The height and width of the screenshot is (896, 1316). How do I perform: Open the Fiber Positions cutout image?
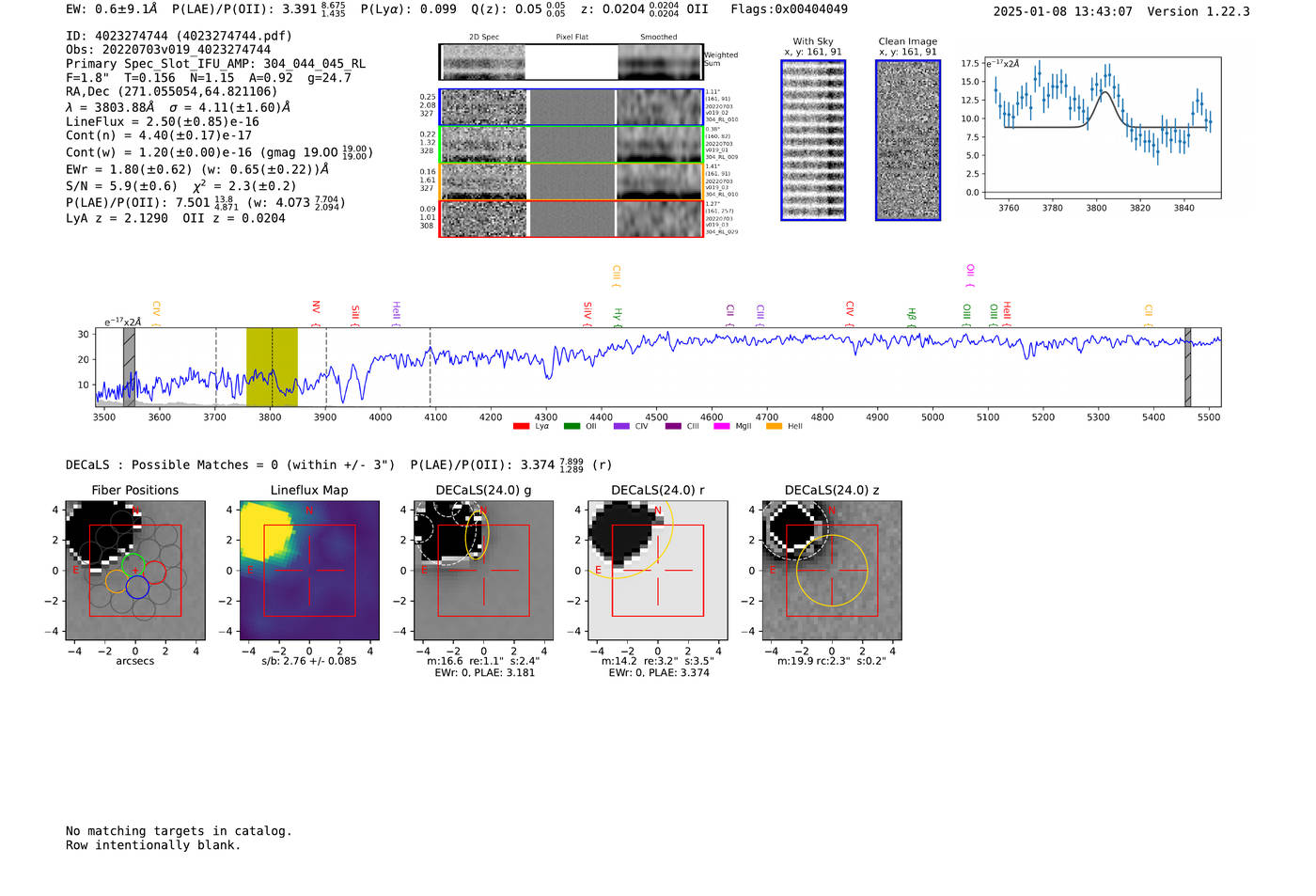pyautogui.click(x=135, y=570)
